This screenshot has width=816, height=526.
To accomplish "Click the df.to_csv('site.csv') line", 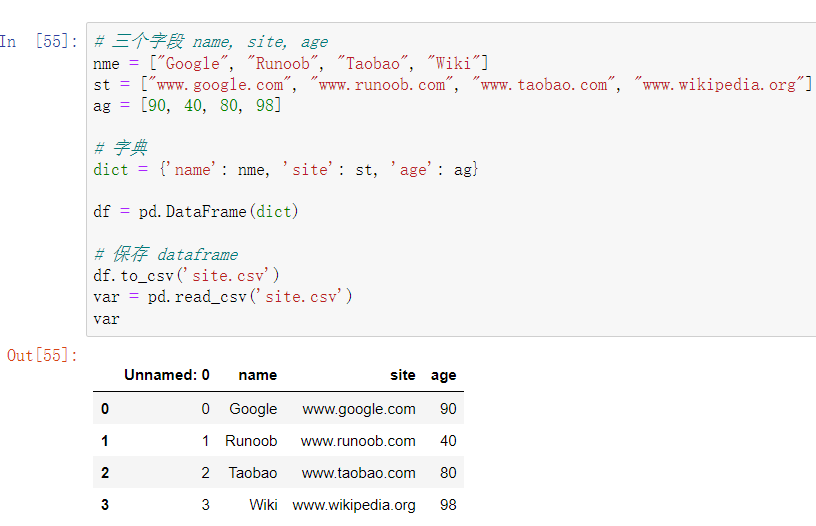I will tap(186, 275).
